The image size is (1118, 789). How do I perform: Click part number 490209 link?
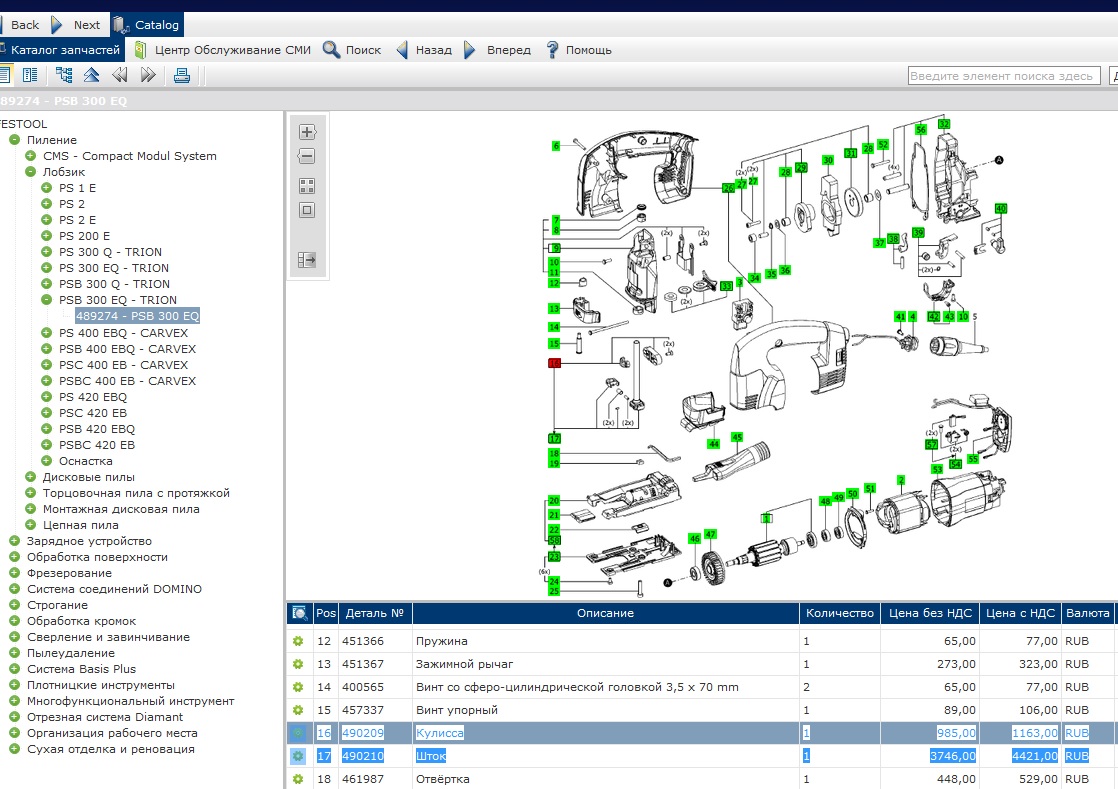pyautogui.click(x=363, y=733)
